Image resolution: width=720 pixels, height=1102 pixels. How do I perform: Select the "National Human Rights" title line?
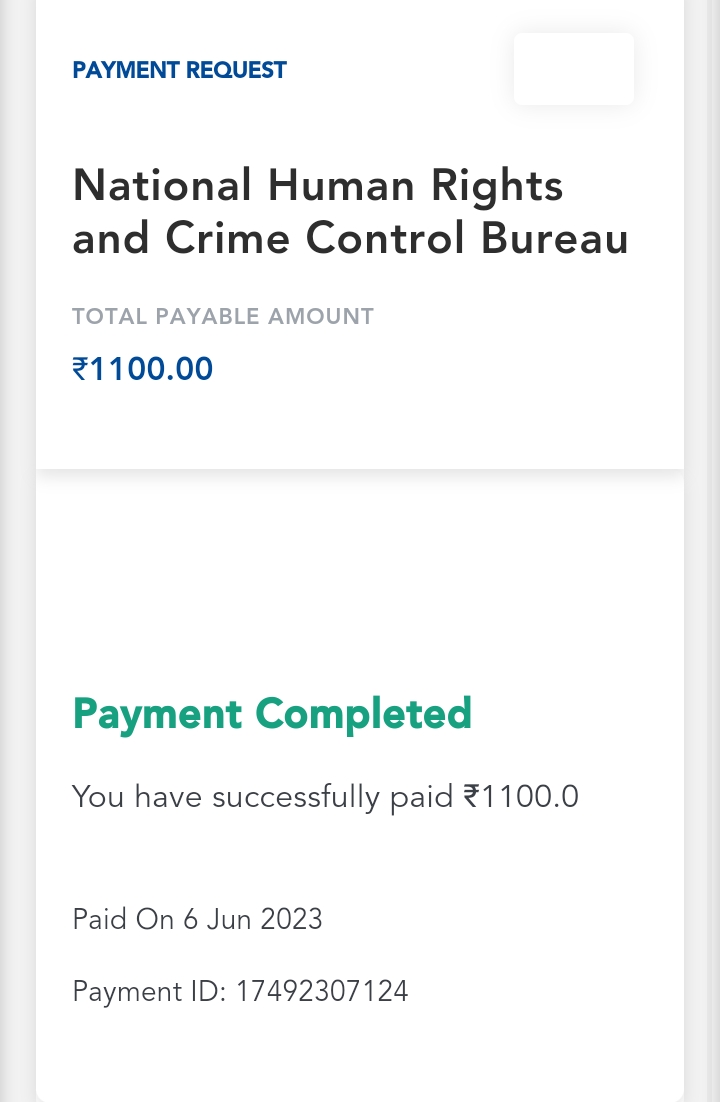click(318, 185)
